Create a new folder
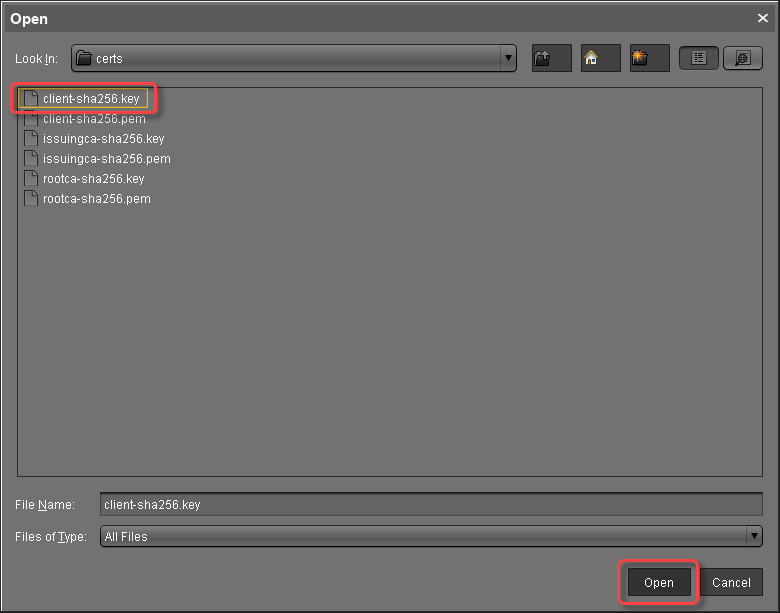 point(649,58)
